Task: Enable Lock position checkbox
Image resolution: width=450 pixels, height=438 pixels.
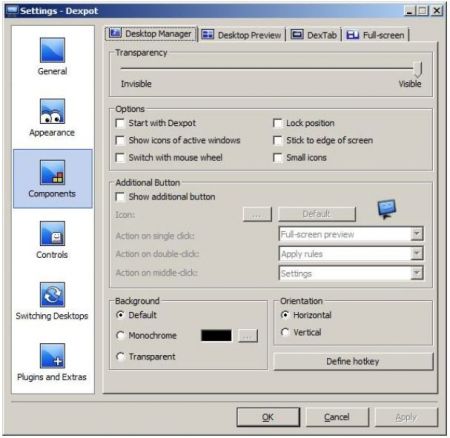Action: pyautogui.click(x=277, y=123)
